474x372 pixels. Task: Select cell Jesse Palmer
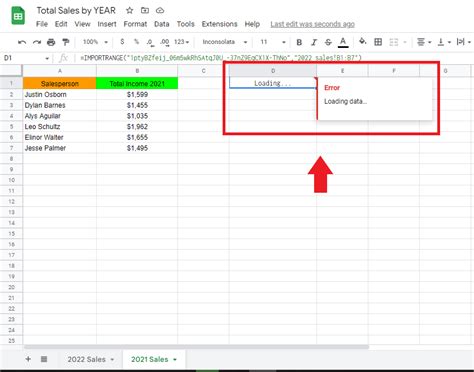60,148
